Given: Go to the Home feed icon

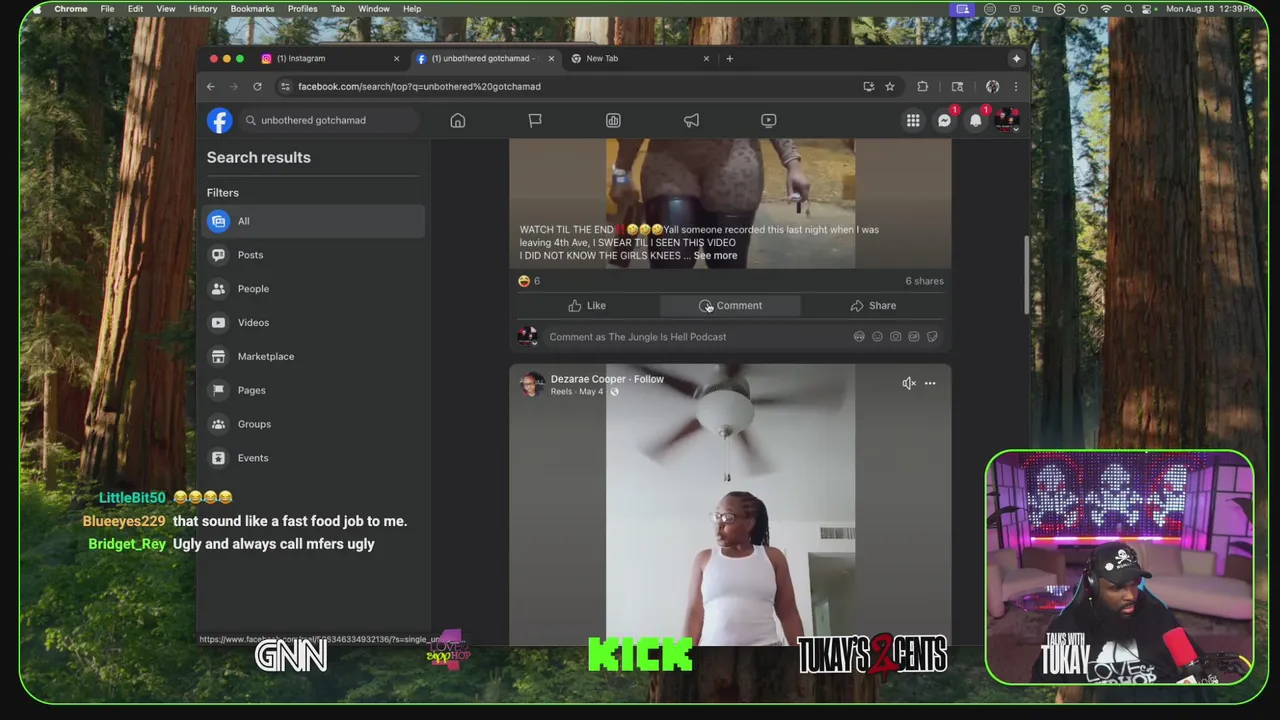Looking at the screenshot, I should (458, 121).
